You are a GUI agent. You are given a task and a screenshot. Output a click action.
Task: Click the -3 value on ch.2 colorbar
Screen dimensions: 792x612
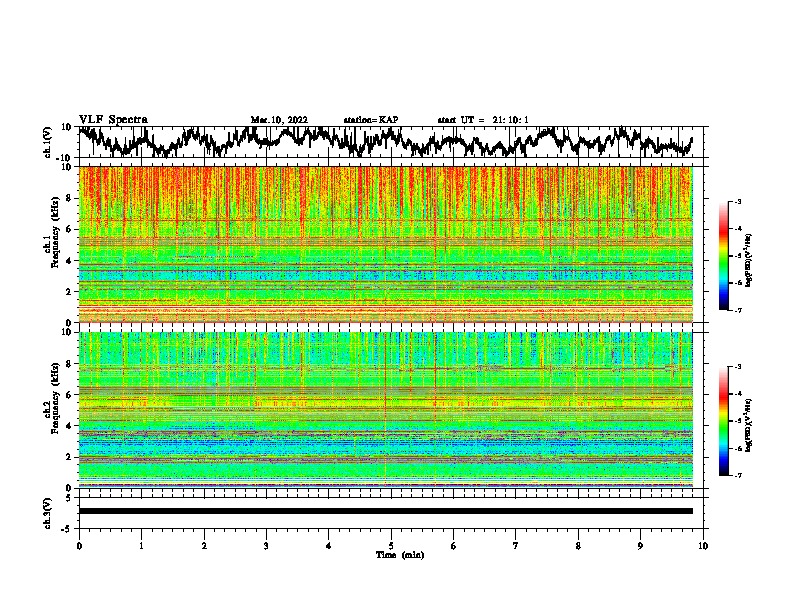point(738,367)
